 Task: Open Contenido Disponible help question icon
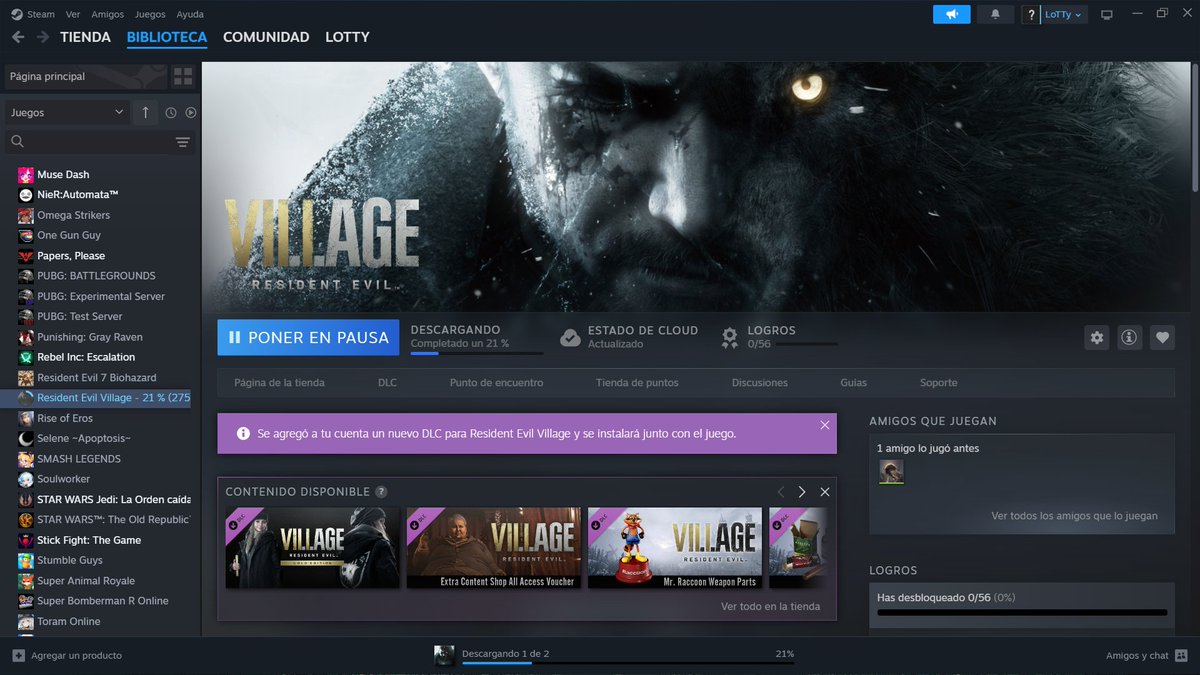(381, 492)
